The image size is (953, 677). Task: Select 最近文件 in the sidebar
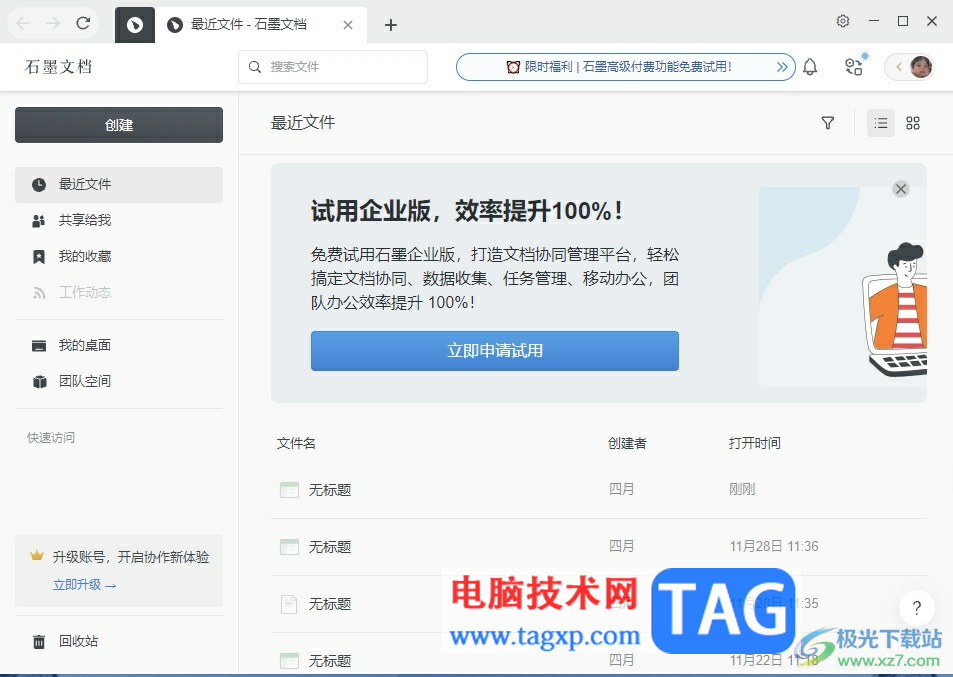[119, 185]
